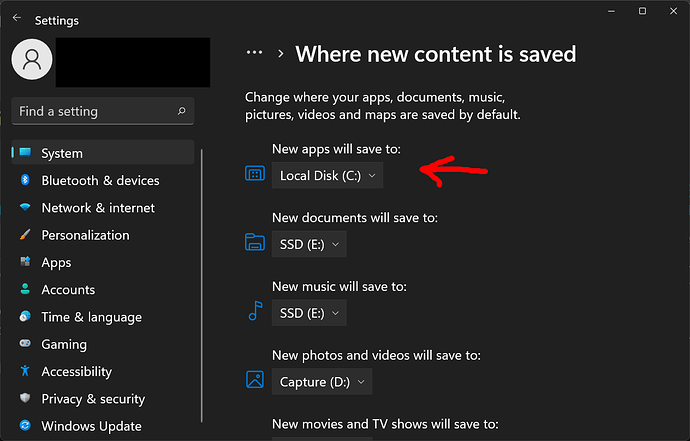Click the user profile avatar
Viewport: 690px width, 441px height.
pos(31,61)
